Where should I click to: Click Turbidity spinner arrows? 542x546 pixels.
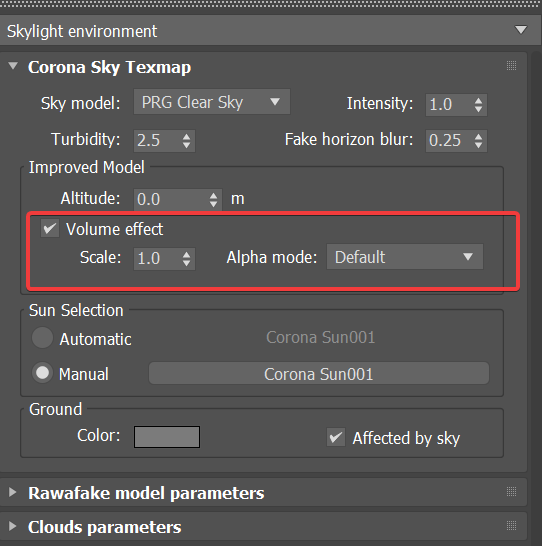187,141
